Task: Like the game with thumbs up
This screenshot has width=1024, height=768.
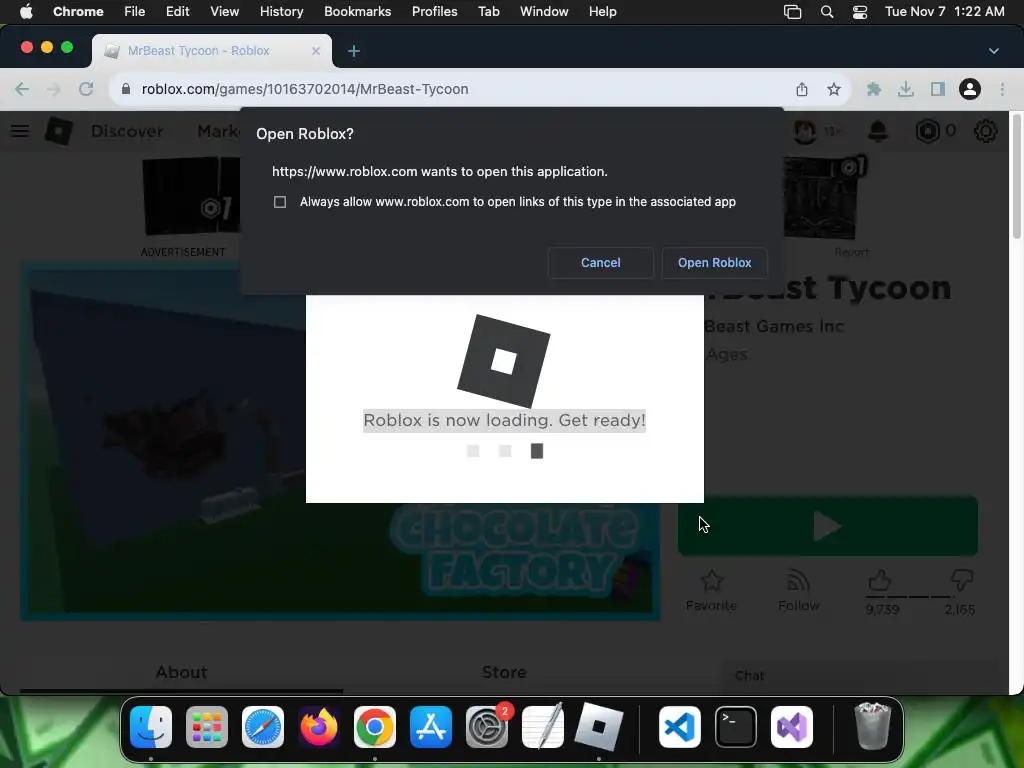Action: 880,580
